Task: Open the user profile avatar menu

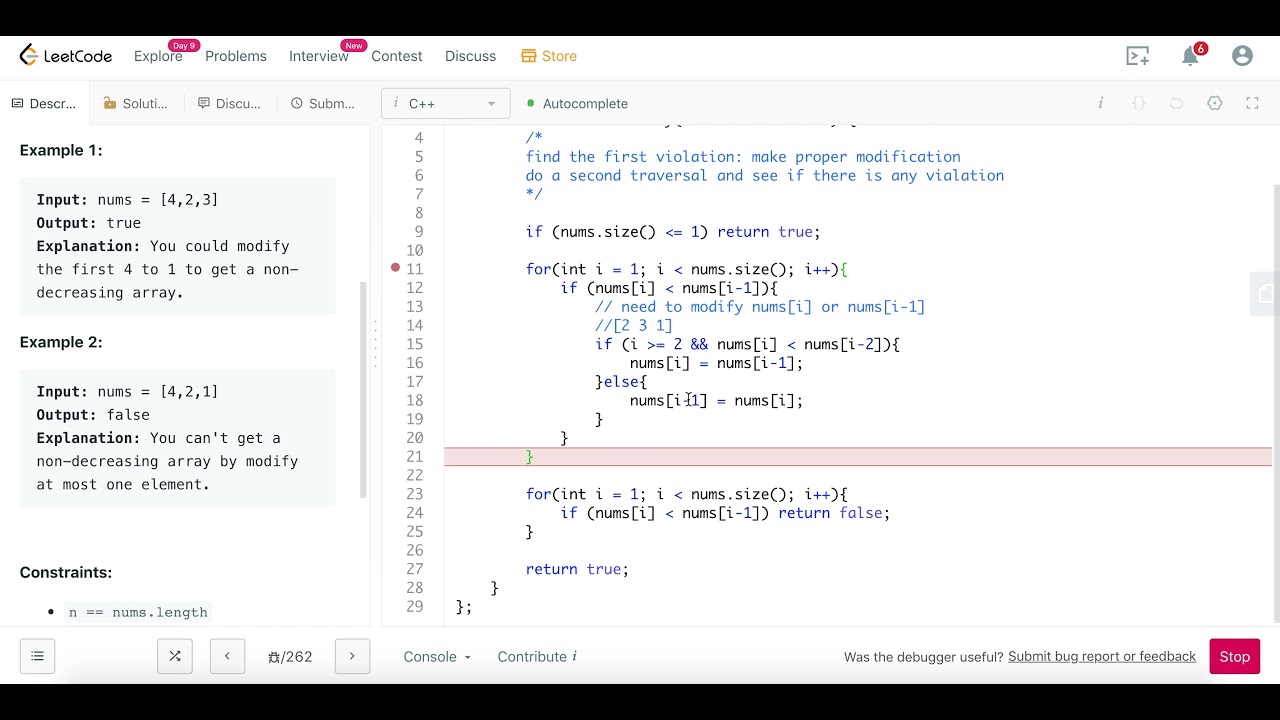Action: pyautogui.click(x=1243, y=56)
